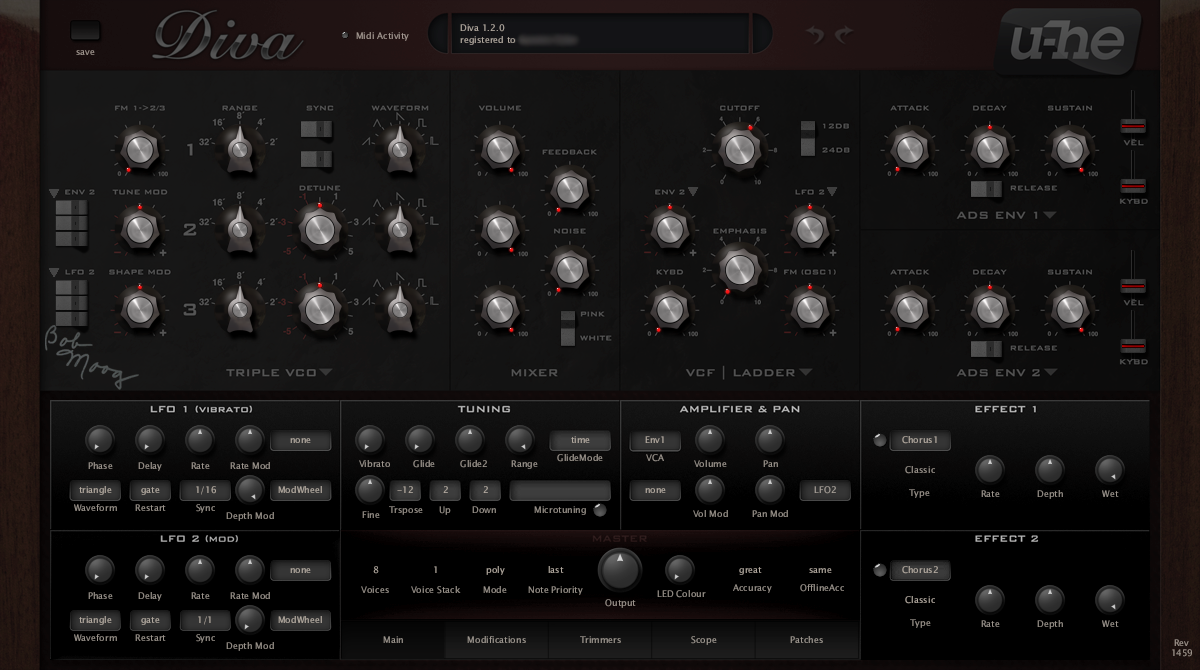Click LFO 1 Phase knob
Image resolution: width=1200 pixels, height=670 pixels.
click(99, 439)
